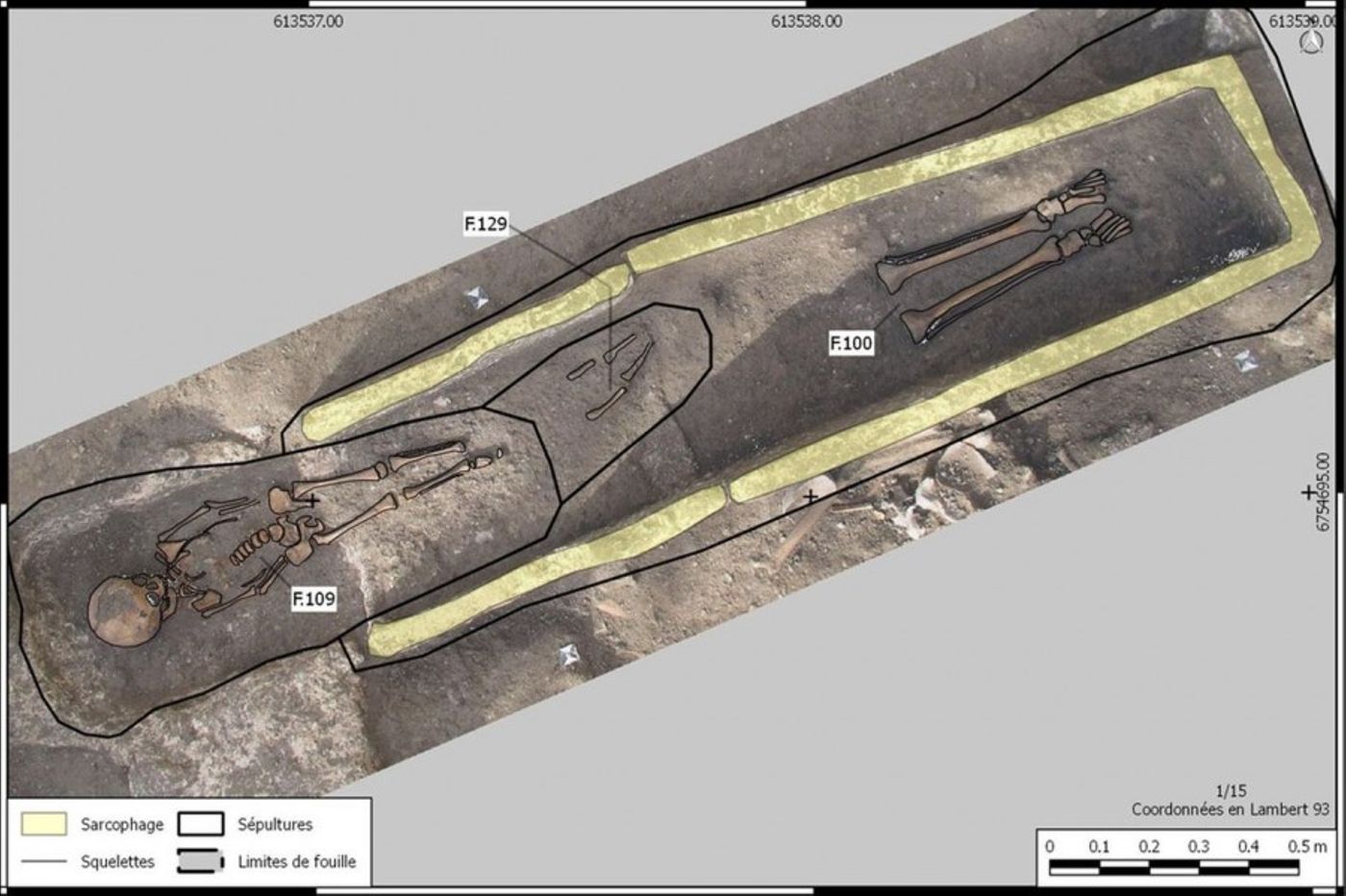Select the F.109 feature label

(313, 599)
